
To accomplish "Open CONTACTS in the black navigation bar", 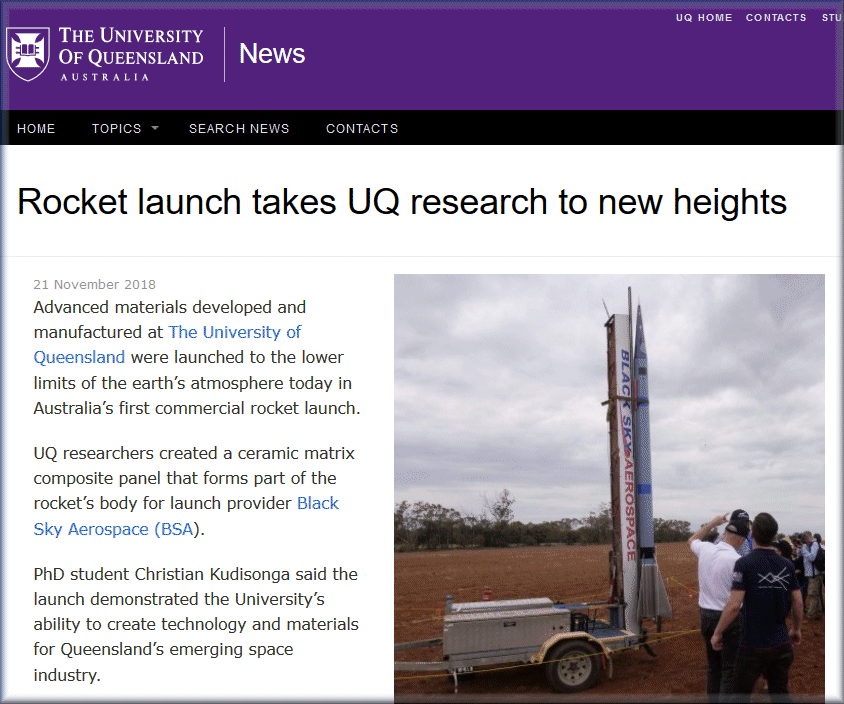I will tap(362, 129).
